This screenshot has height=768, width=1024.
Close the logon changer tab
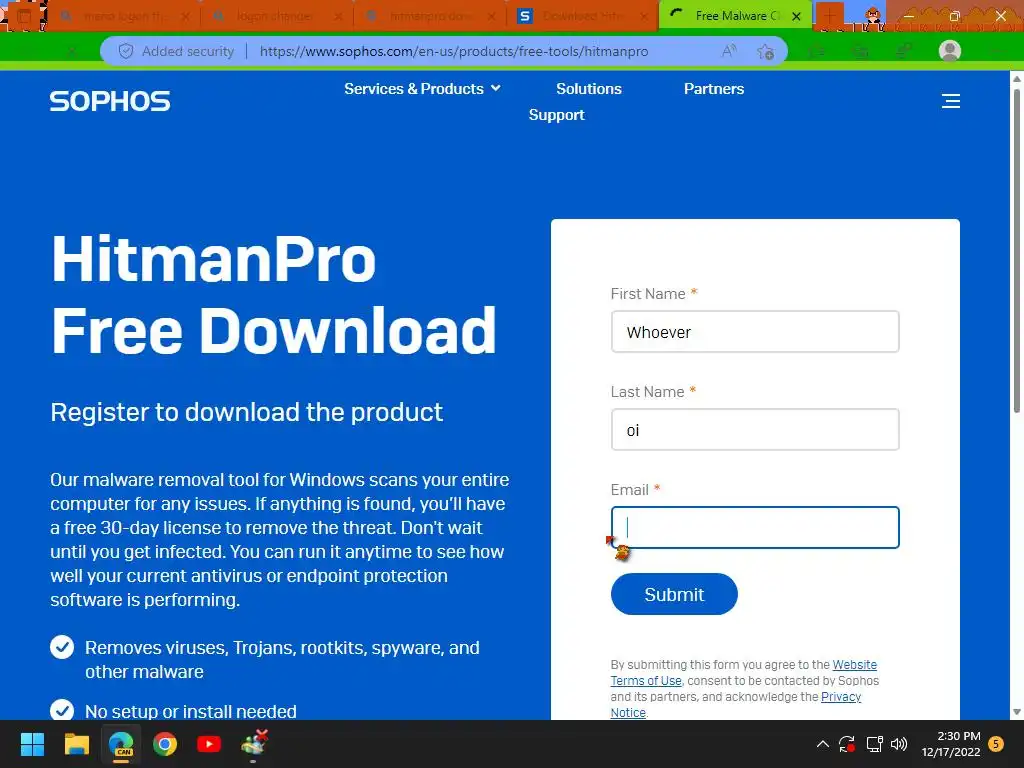coord(338,16)
